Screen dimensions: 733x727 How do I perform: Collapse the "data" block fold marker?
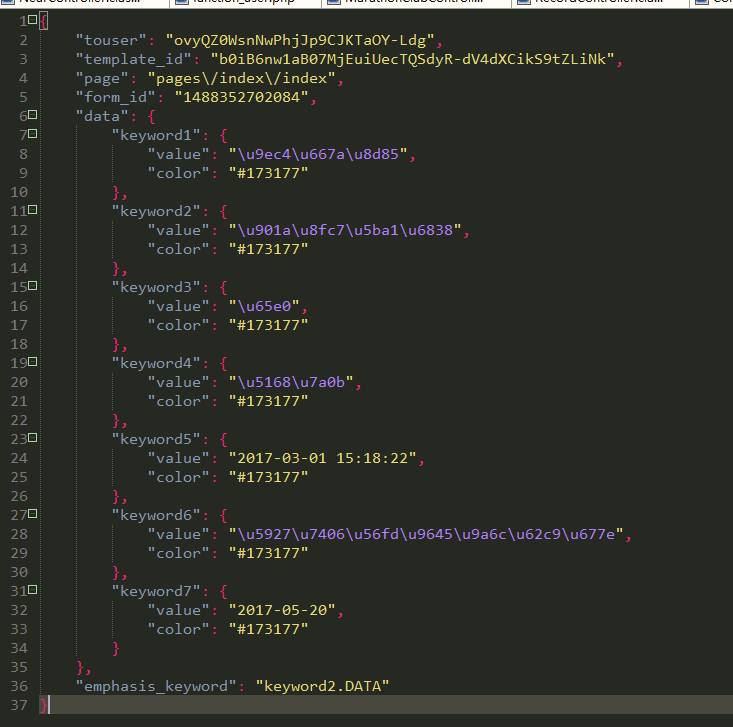point(32,115)
